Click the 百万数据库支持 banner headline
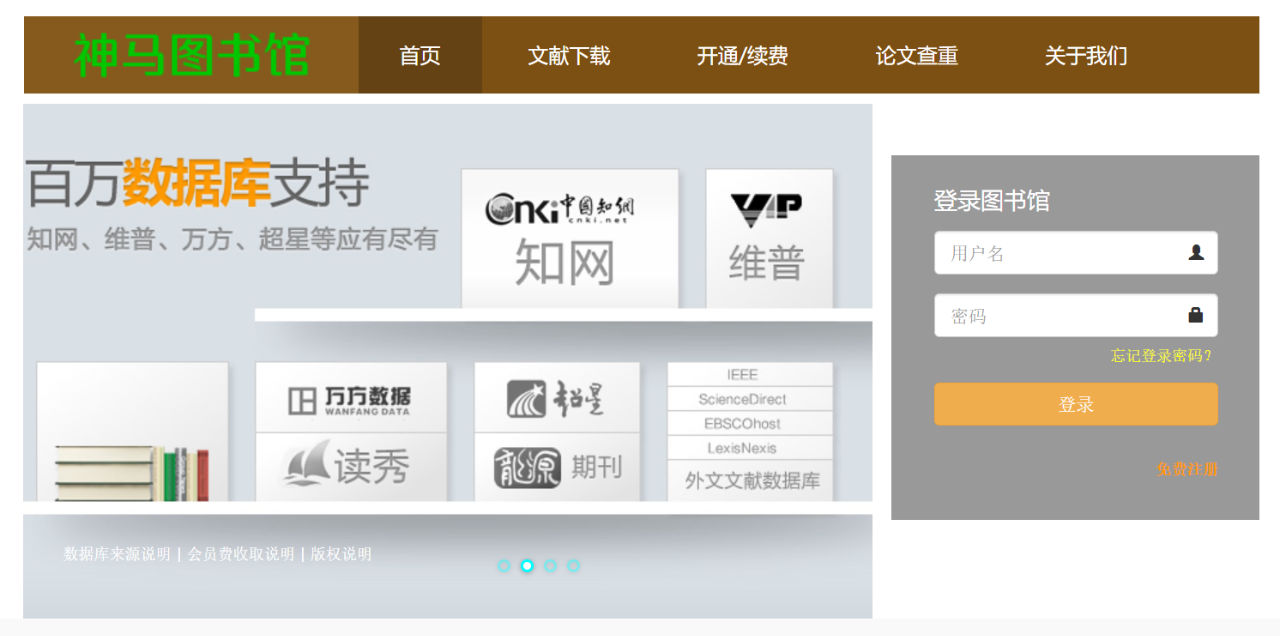 point(198,182)
